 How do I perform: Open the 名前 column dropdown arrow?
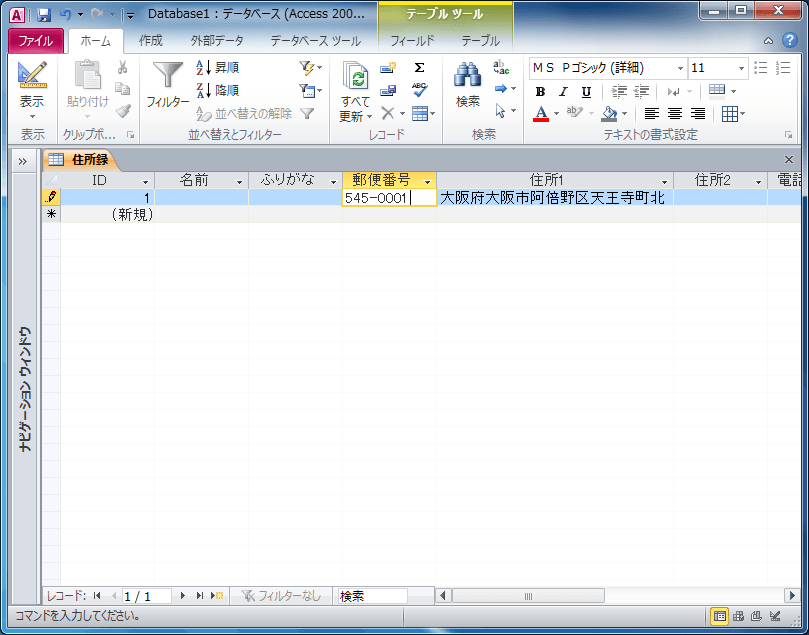click(x=239, y=182)
